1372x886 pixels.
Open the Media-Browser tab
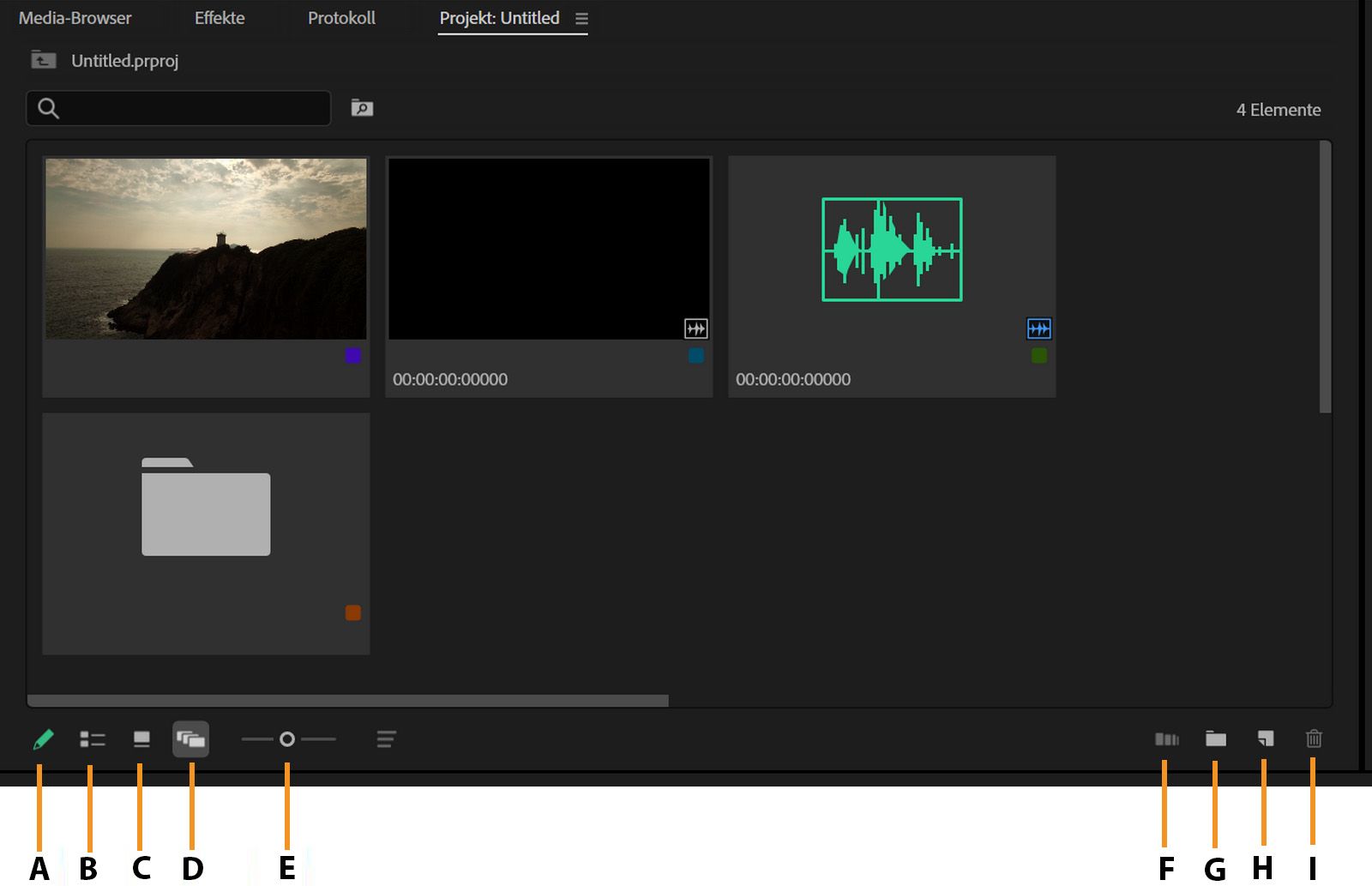tap(75, 17)
